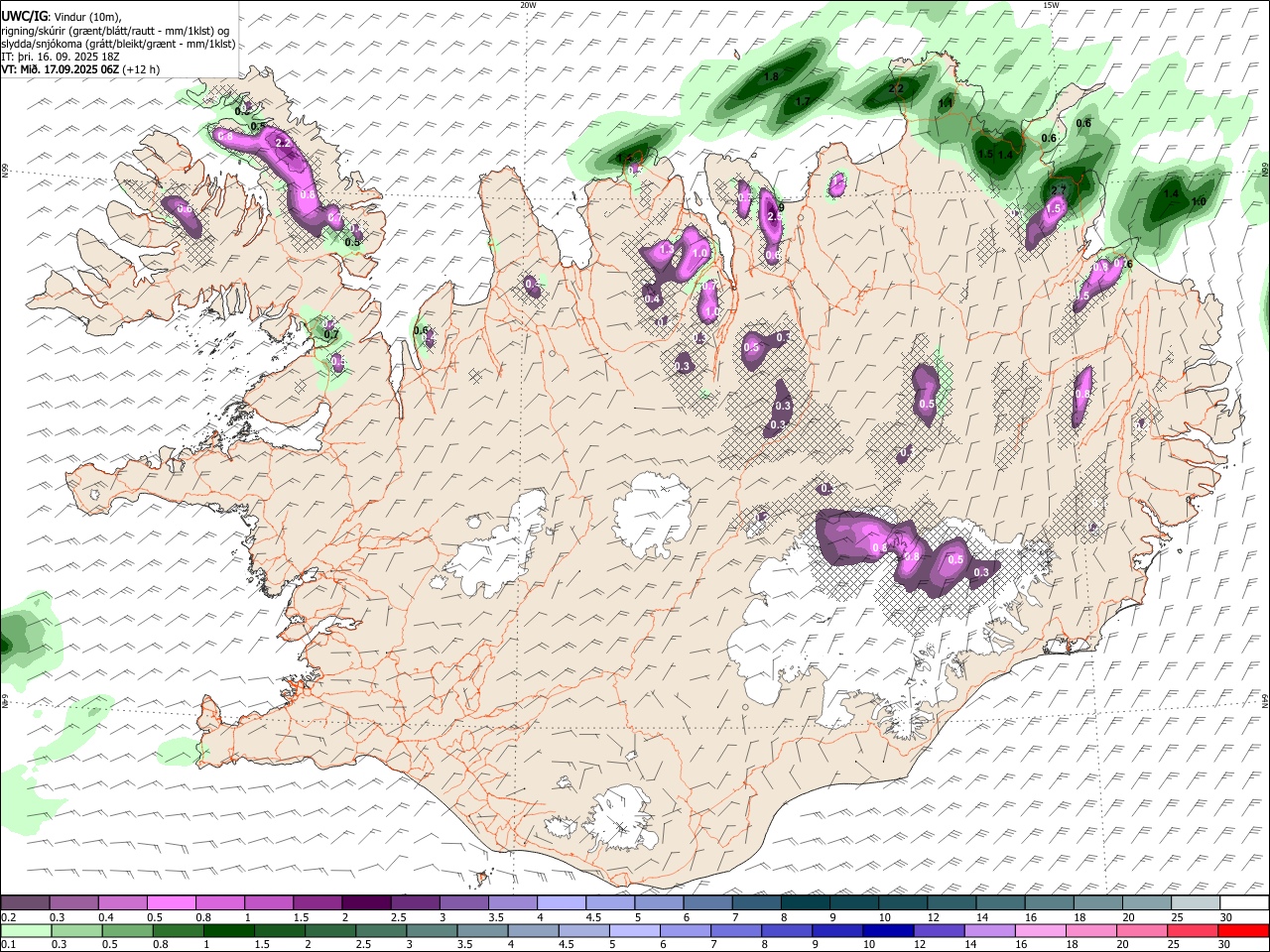Click the 1.8 rain value north of the coast
The width and height of the screenshot is (1270, 952).
(x=771, y=76)
